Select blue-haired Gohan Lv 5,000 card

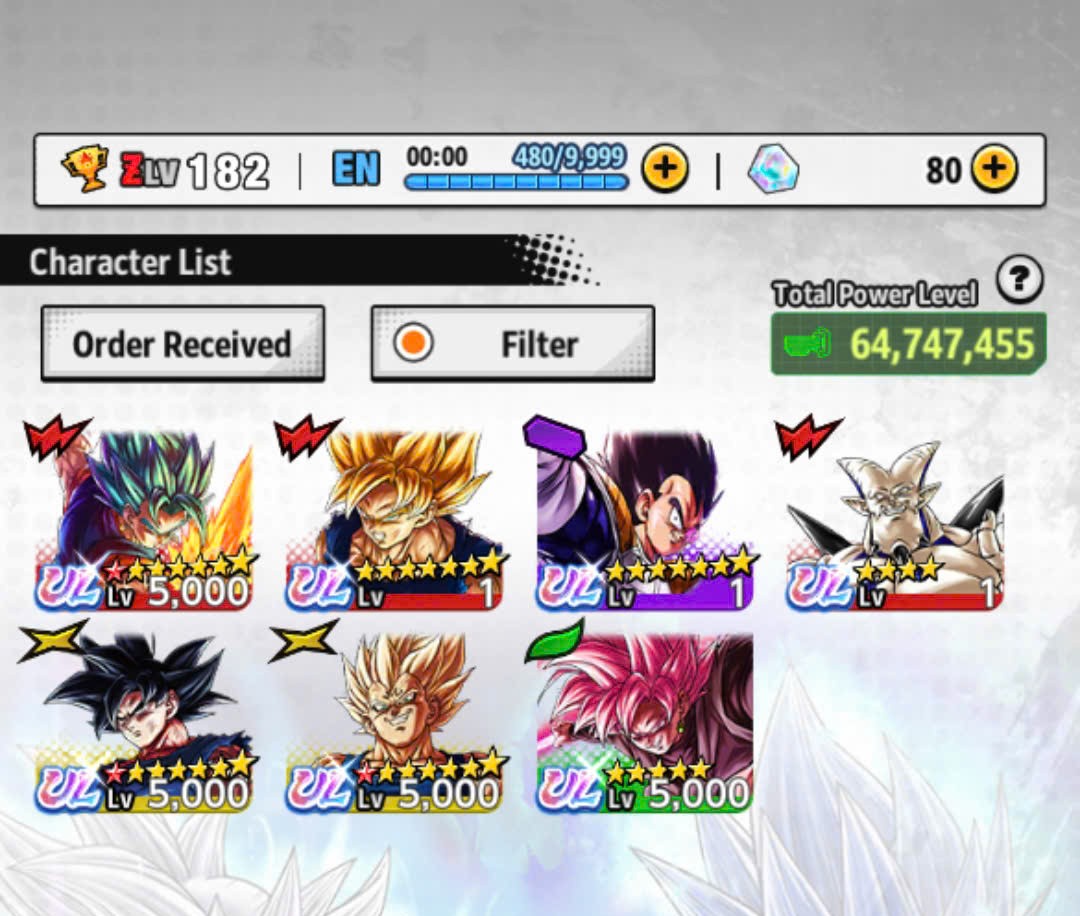pyautogui.click(x=142, y=515)
